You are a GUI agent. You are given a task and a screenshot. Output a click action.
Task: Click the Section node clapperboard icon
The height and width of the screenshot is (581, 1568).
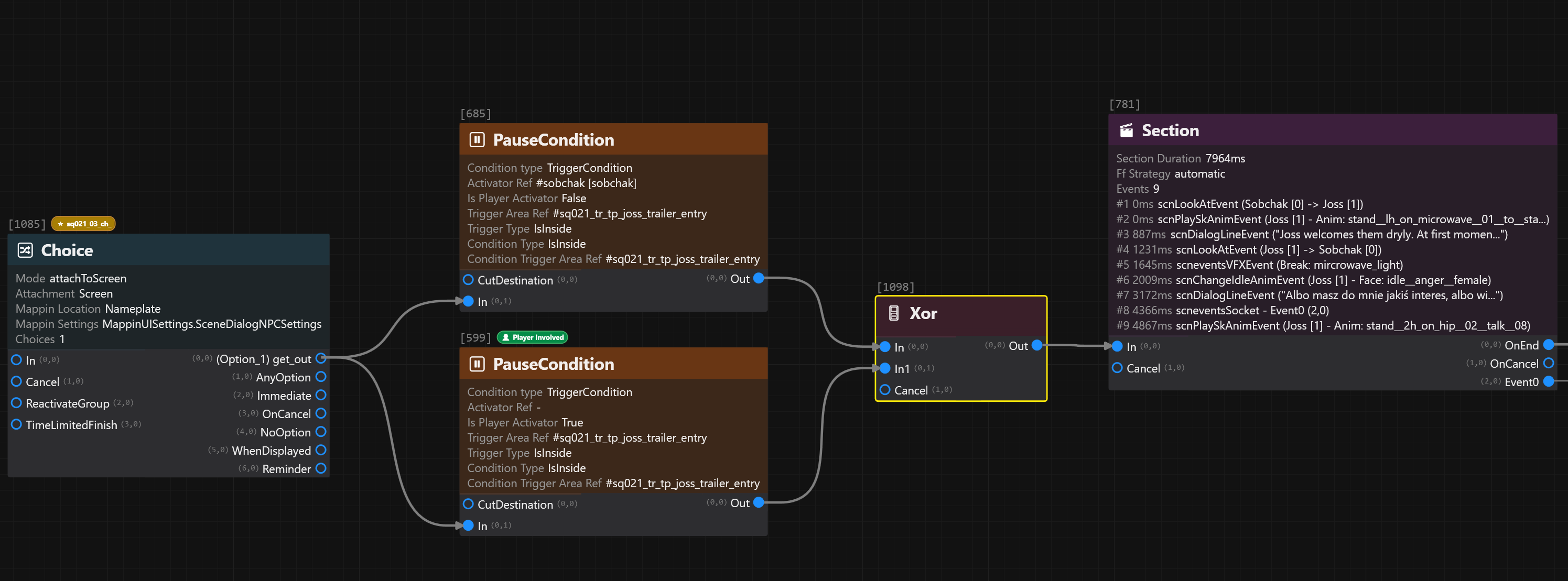point(1126,130)
